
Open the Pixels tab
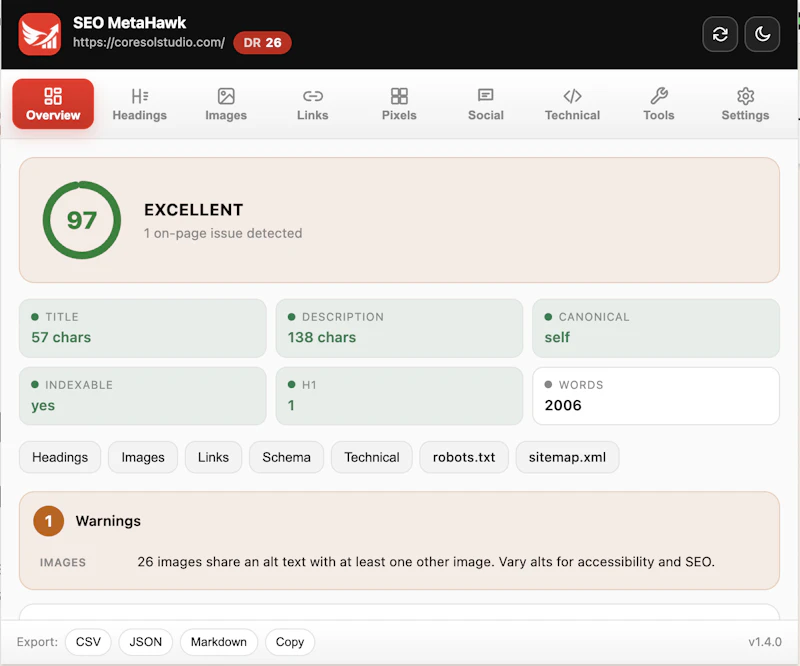399,104
